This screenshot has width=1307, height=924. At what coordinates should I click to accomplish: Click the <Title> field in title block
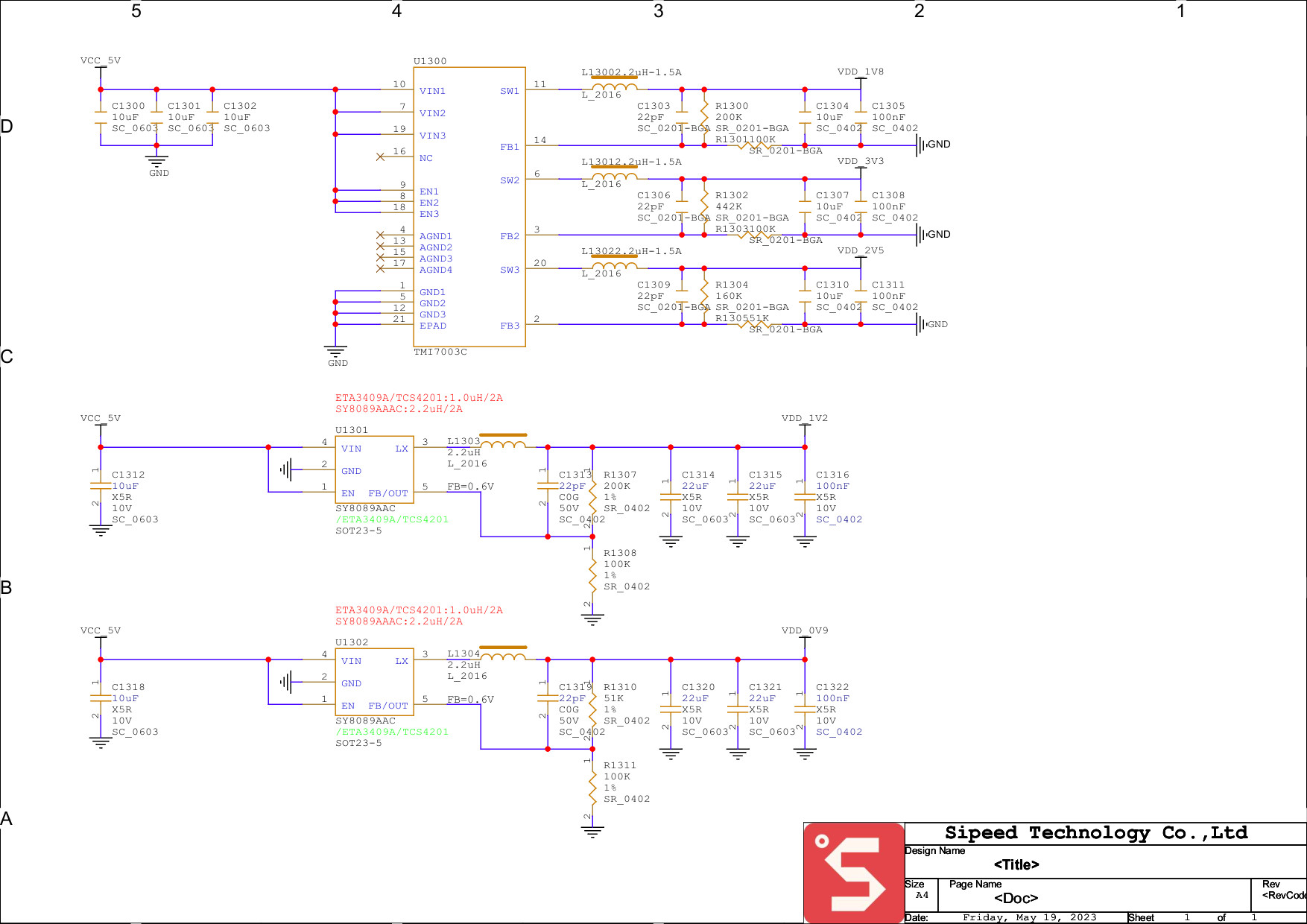click(x=1016, y=864)
